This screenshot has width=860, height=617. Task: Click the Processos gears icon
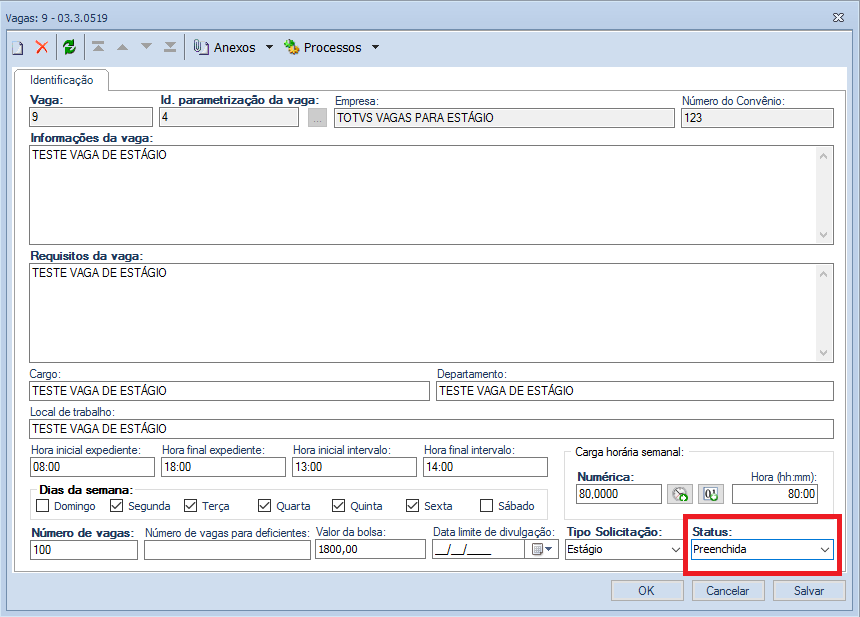point(291,47)
